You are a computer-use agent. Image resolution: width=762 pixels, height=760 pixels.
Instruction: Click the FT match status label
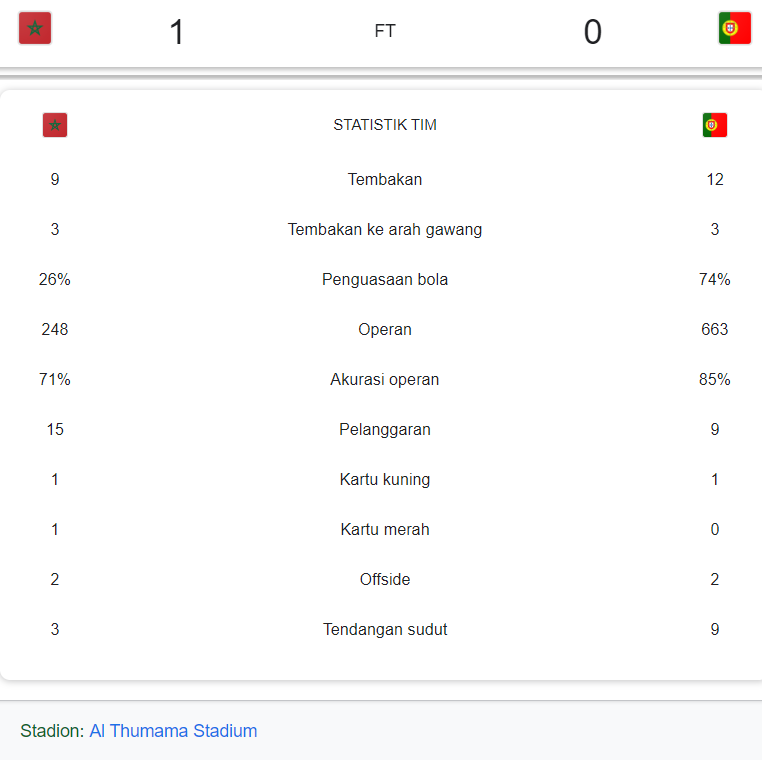point(385,31)
